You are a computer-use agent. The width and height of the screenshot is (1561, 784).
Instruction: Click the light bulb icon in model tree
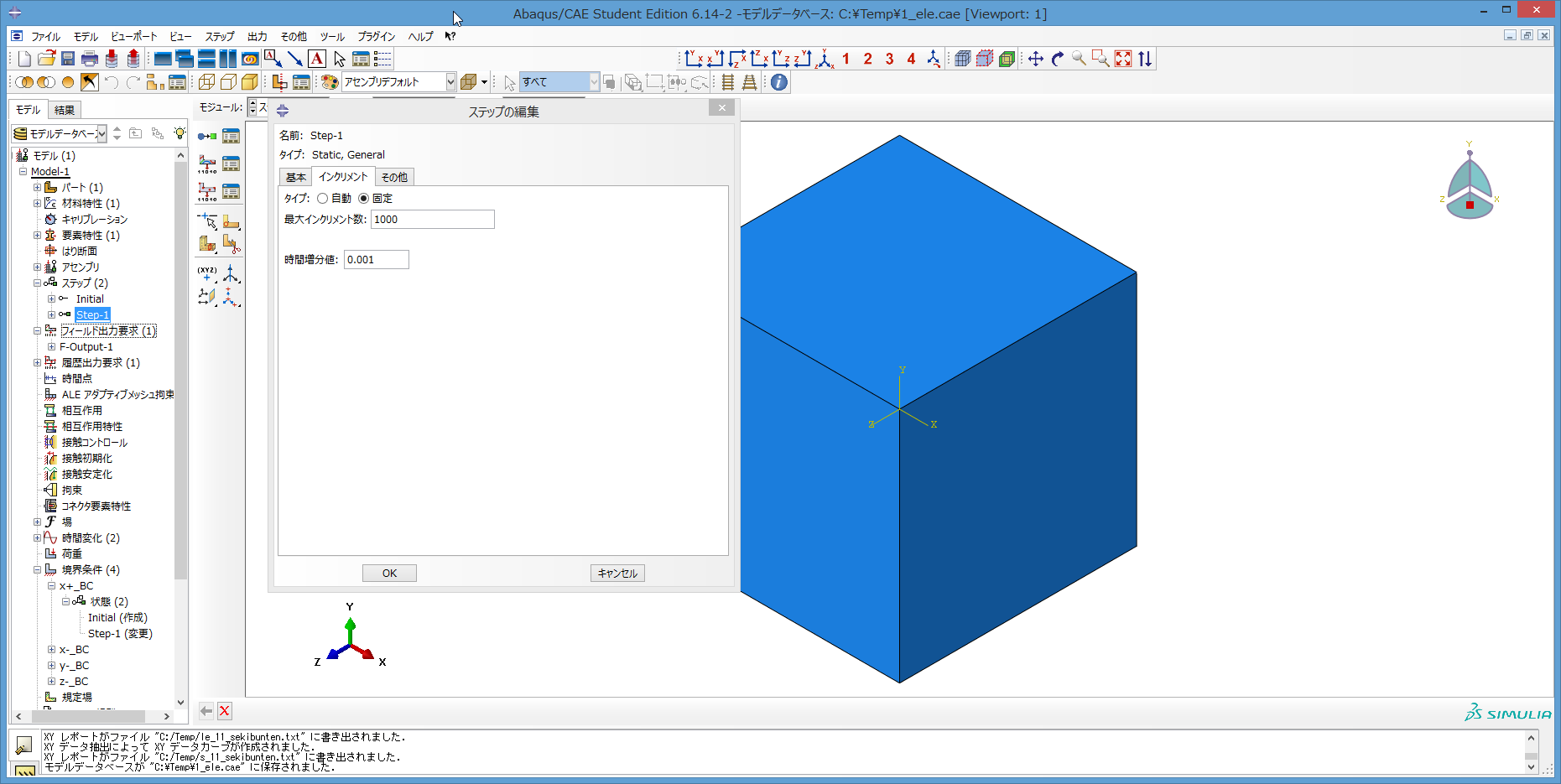click(180, 133)
